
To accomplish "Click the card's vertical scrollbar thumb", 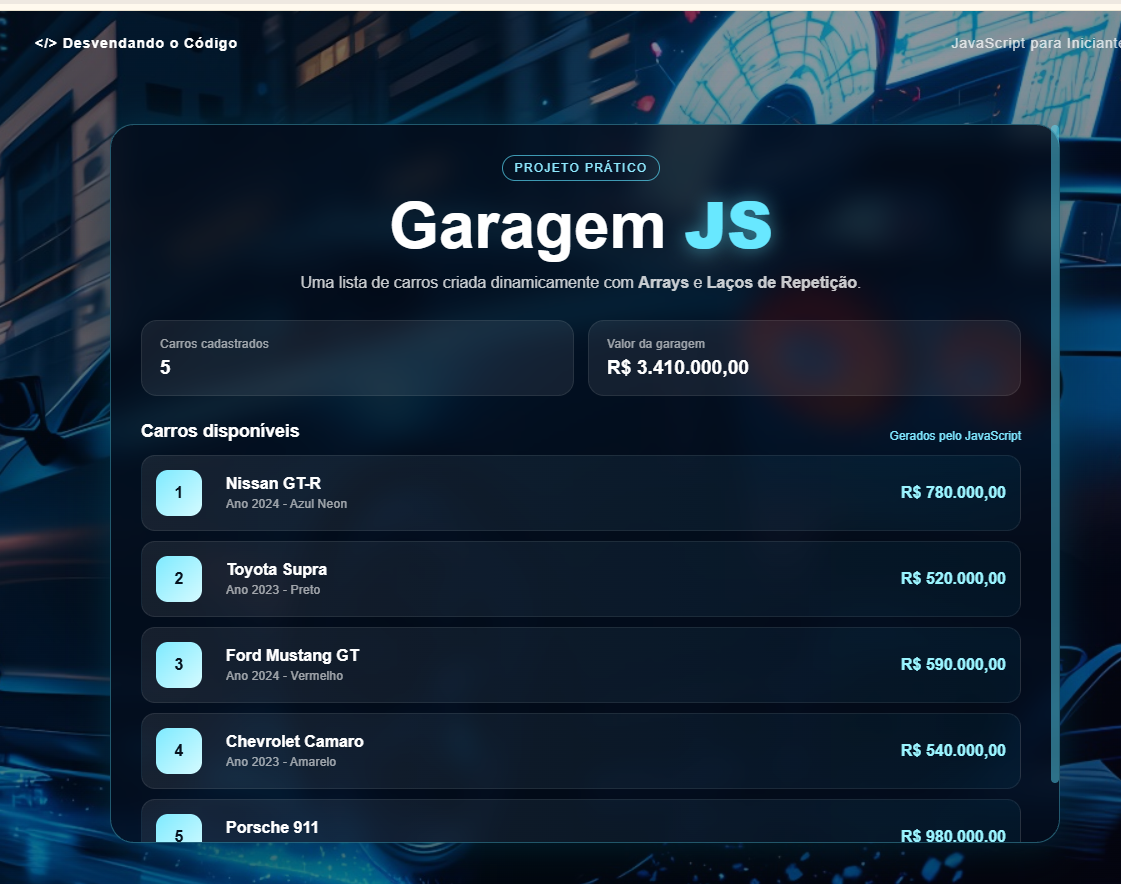I will (x=1055, y=456).
